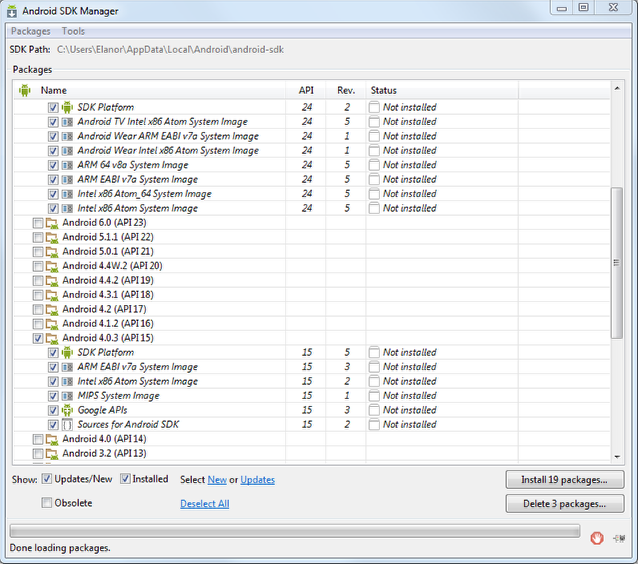
Task: Click the Android 5.0.1 (API 21) folder icon
Action: click(52, 252)
